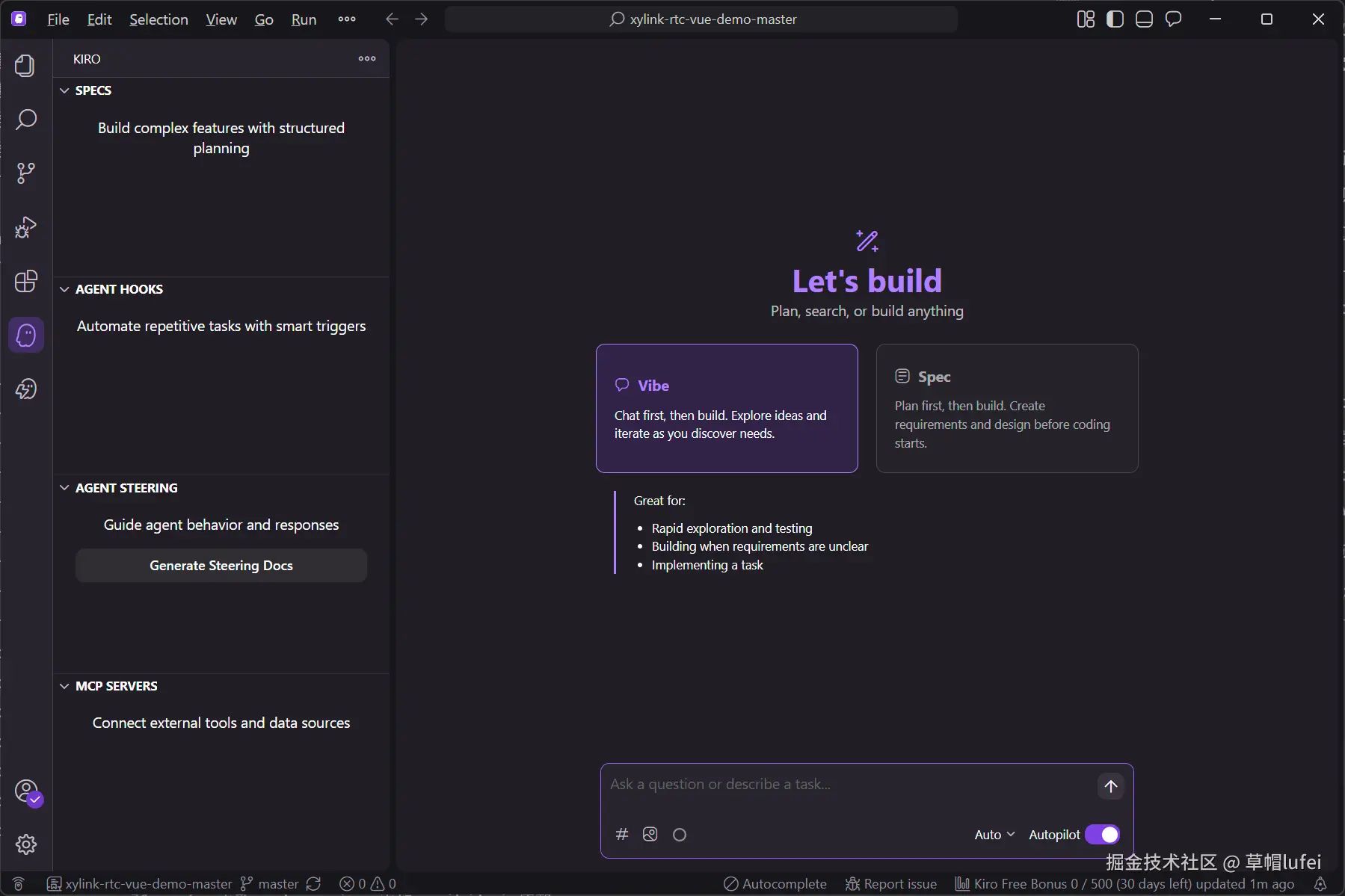Collapse the AGENT STEERING section
This screenshot has width=1345, height=896.
coord(64,488)
